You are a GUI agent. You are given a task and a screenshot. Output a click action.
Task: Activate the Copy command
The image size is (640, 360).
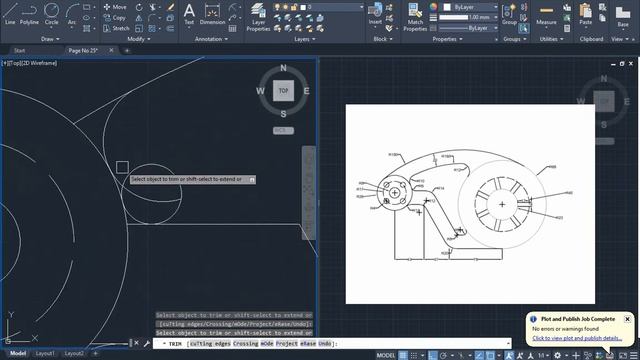tap(114, 18)
